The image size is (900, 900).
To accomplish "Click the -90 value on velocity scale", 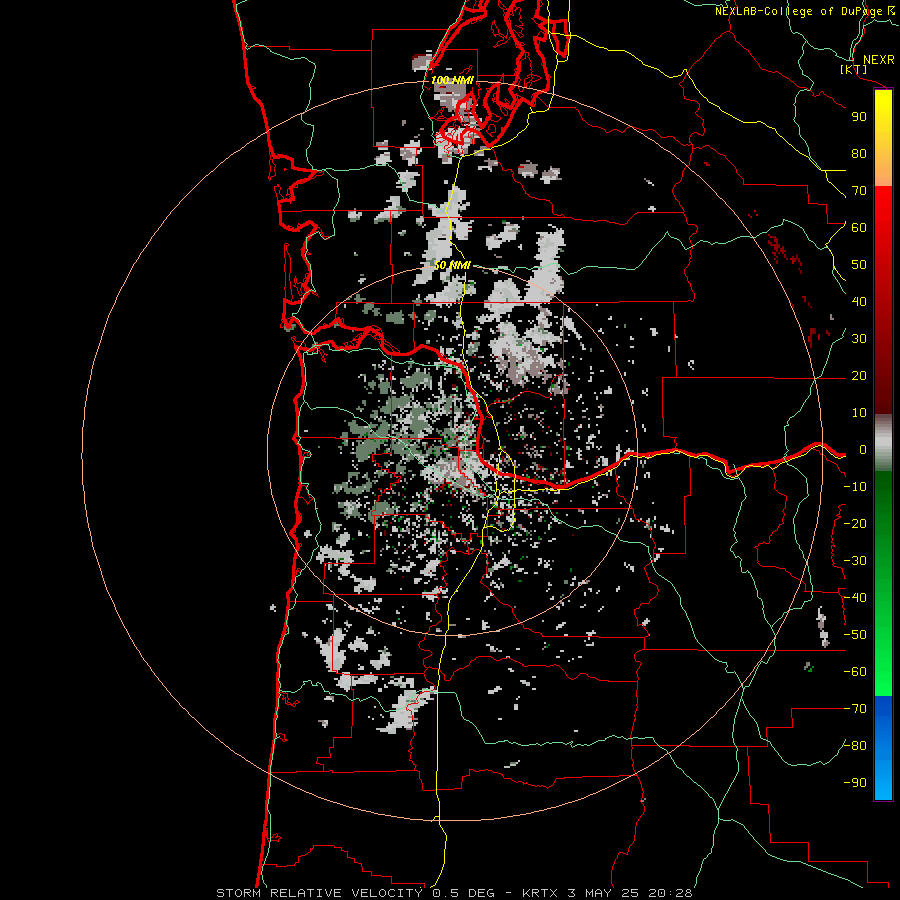I will point(855,783).
